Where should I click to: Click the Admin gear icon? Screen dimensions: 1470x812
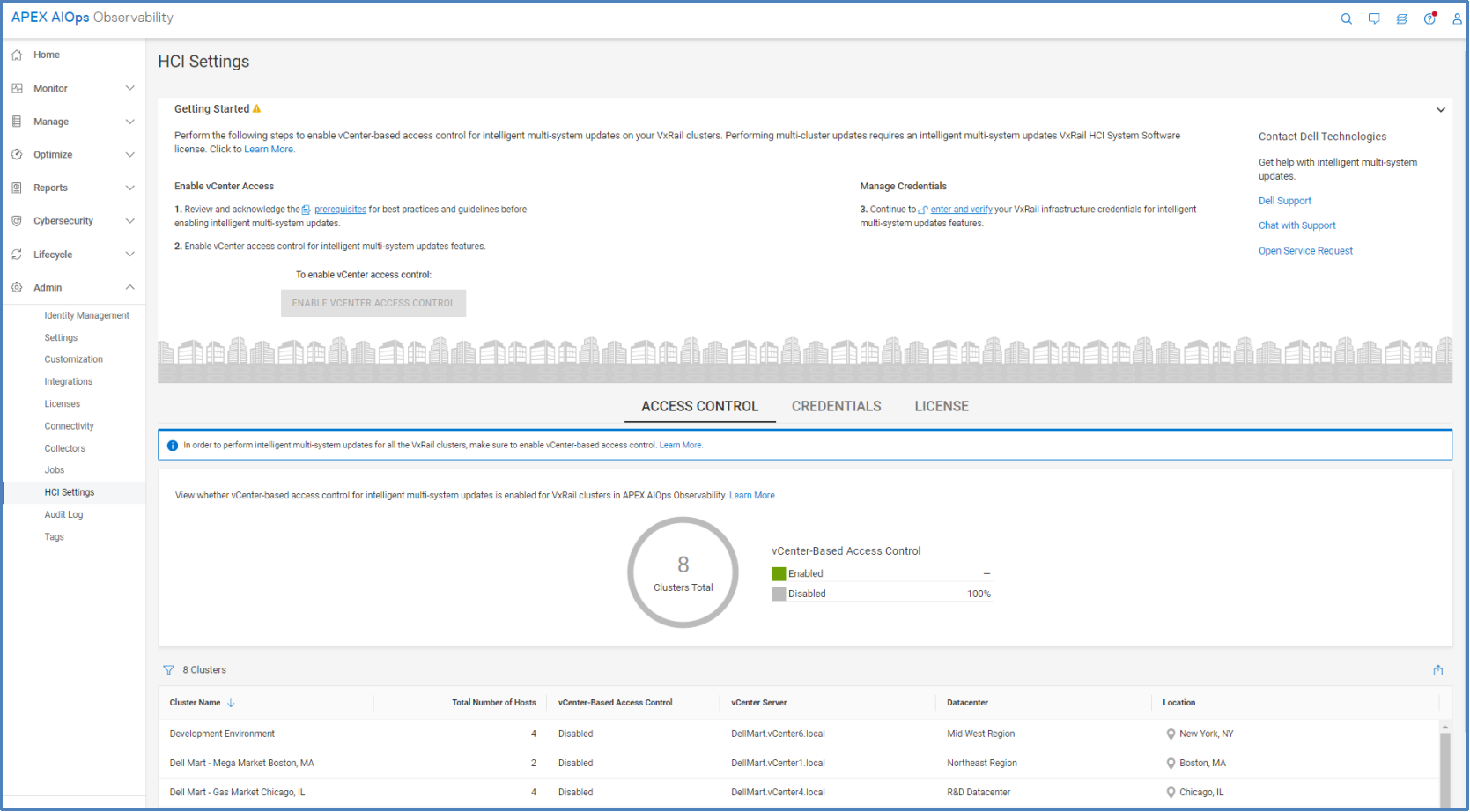17,287
